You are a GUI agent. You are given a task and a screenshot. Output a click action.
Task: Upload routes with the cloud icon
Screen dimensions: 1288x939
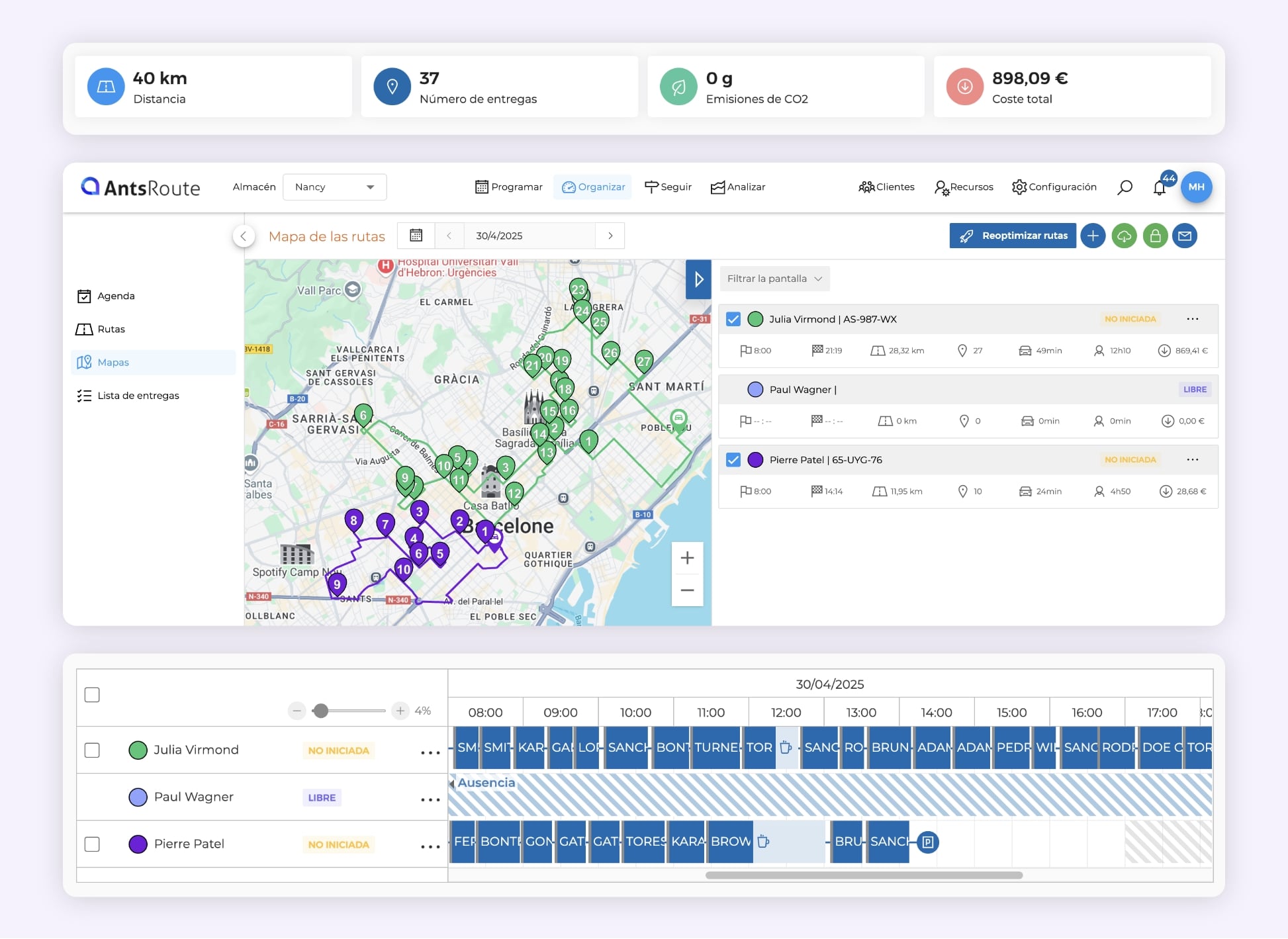pyautogui.click(x=1125, y=236)
